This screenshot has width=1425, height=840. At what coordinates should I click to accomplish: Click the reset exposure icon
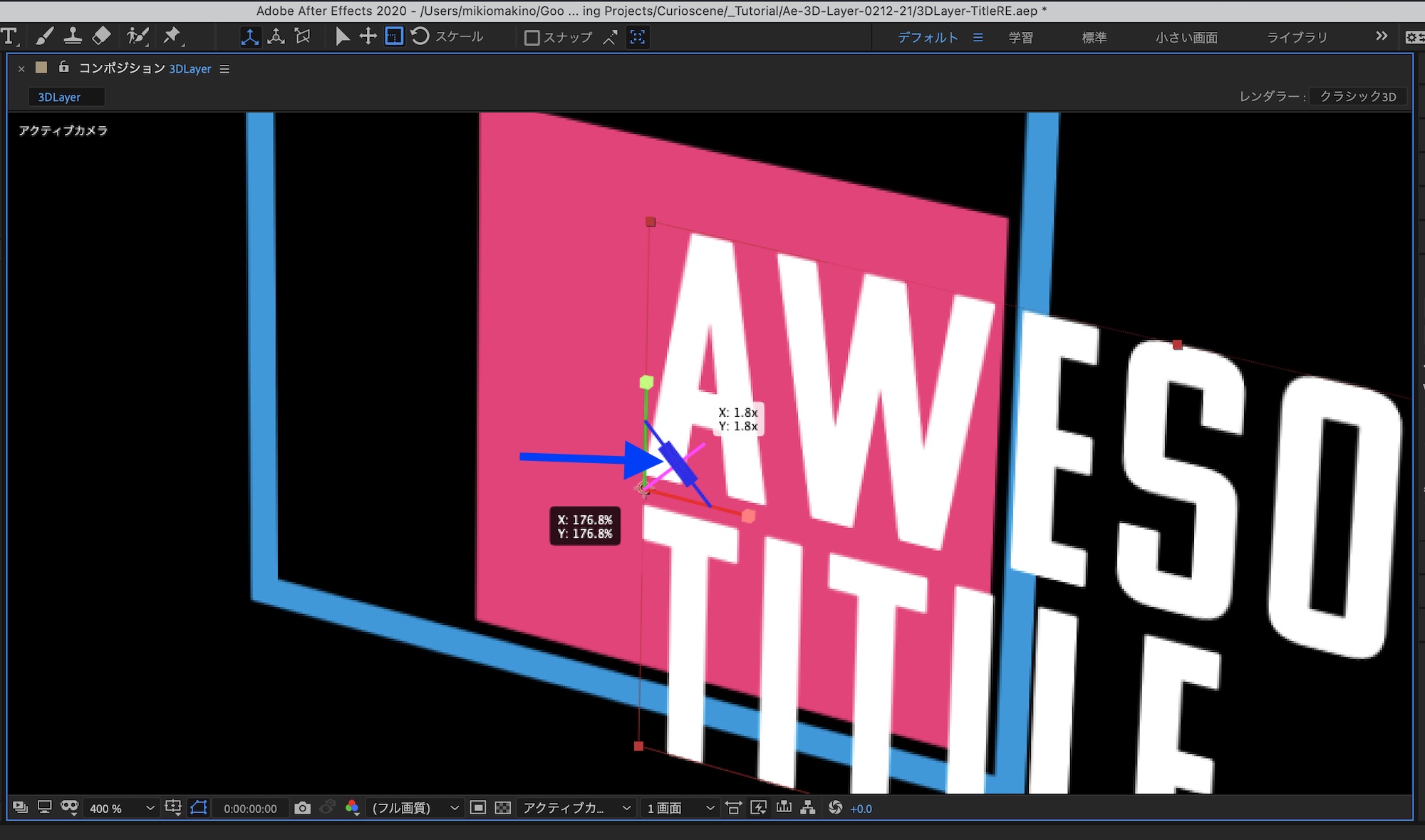835,808
